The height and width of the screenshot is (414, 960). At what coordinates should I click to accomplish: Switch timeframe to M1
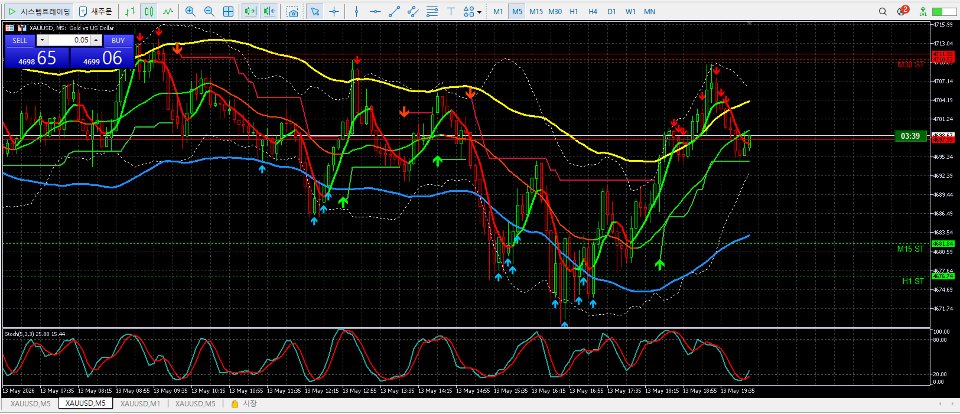(x=498, y=11)
